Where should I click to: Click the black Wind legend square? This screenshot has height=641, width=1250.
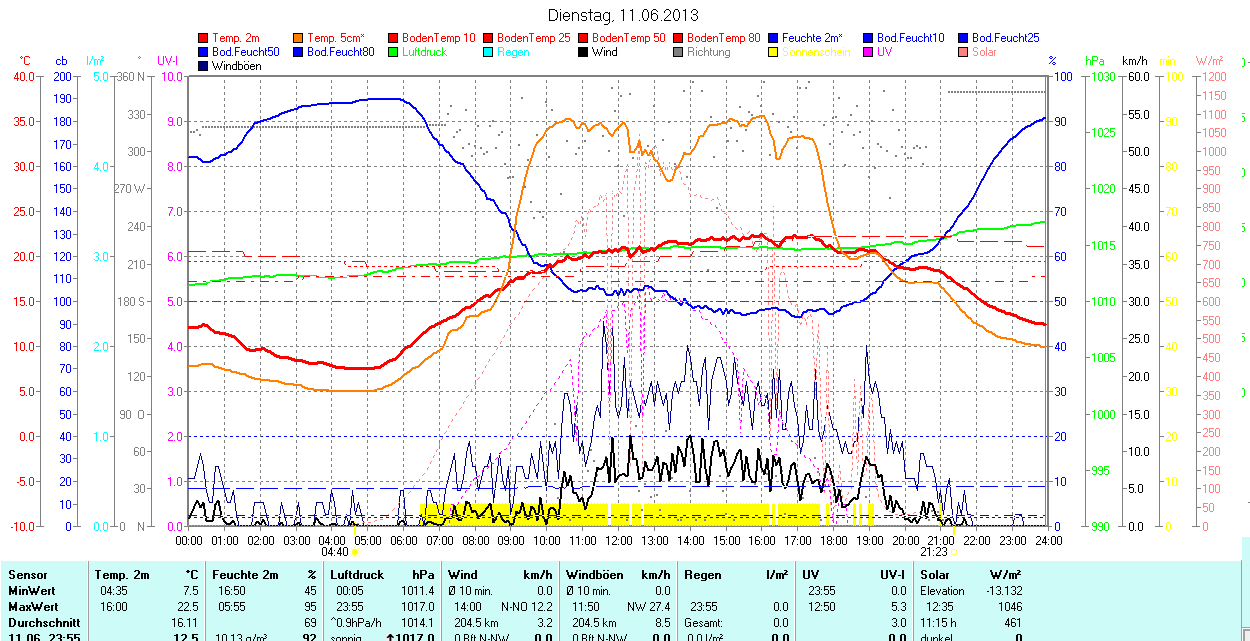click(x=584, y=52)
